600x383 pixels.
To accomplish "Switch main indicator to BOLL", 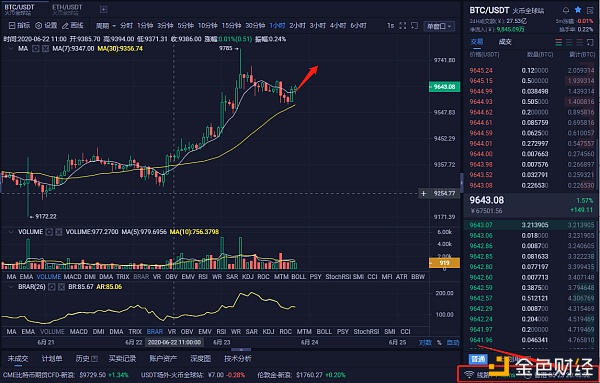I will pos(298,277).
